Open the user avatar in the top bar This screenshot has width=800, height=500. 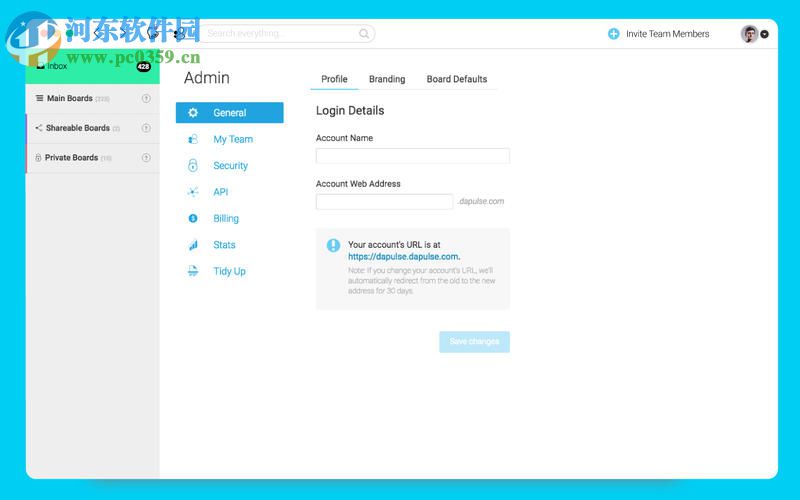coord(749,34)
